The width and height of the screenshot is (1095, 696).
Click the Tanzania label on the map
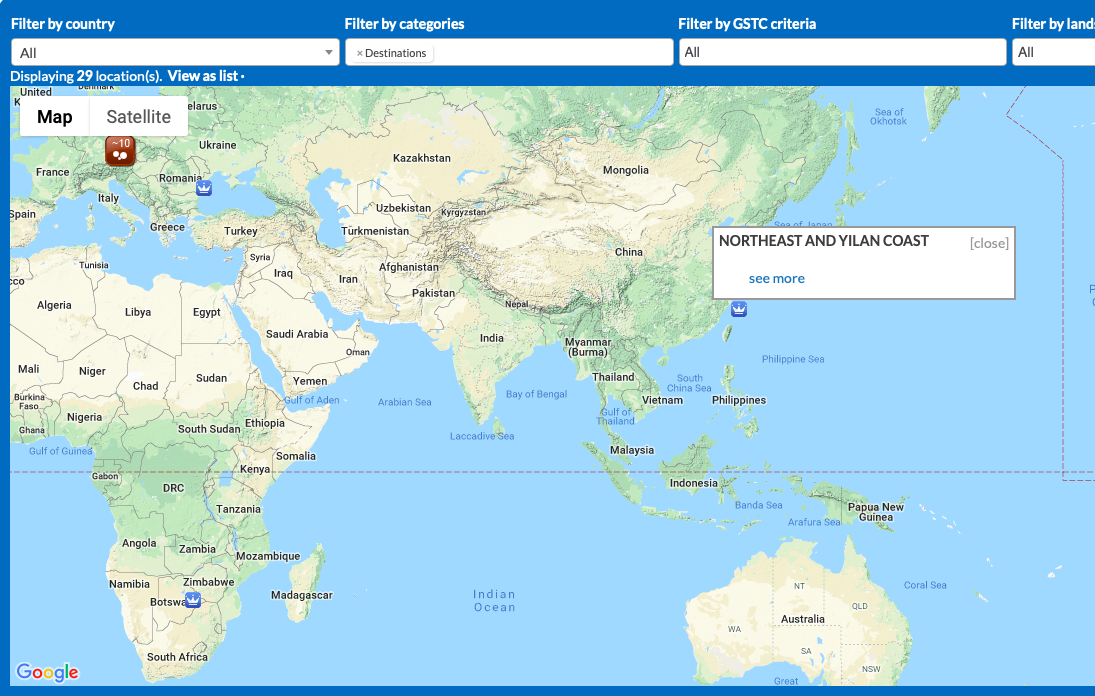238,509
